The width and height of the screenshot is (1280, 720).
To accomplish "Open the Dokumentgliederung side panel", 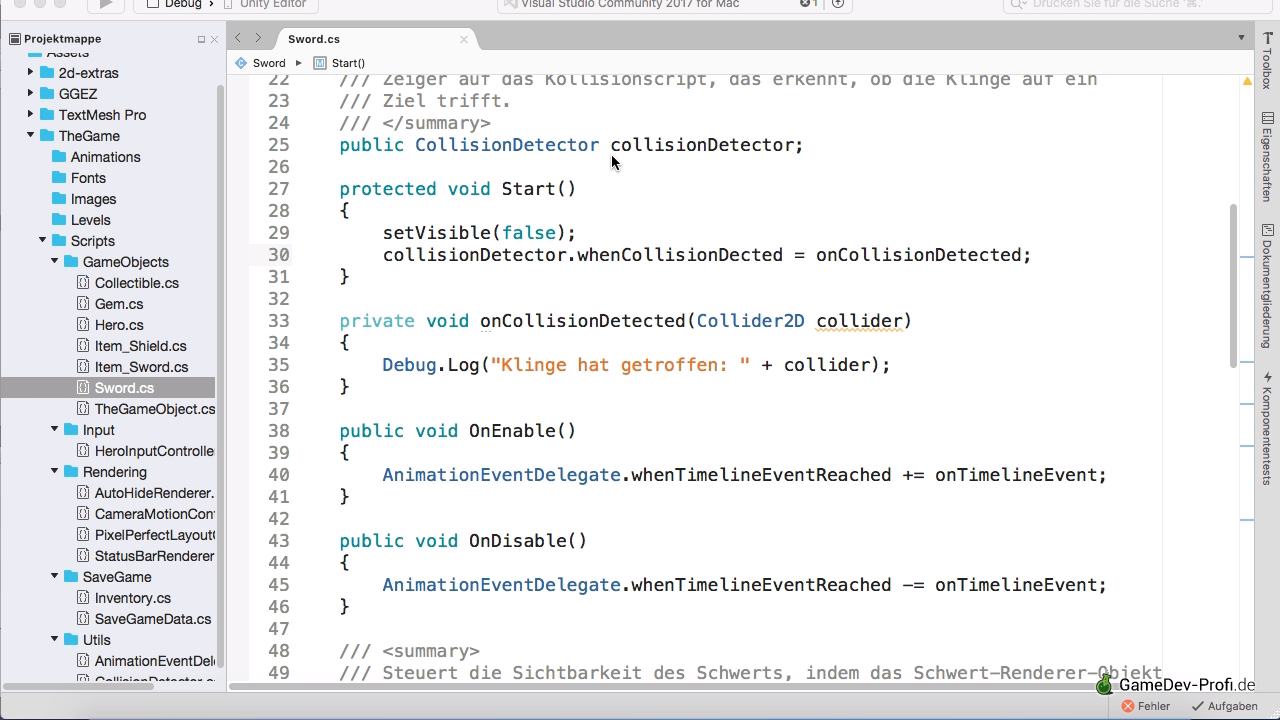I will [1267, 285].
